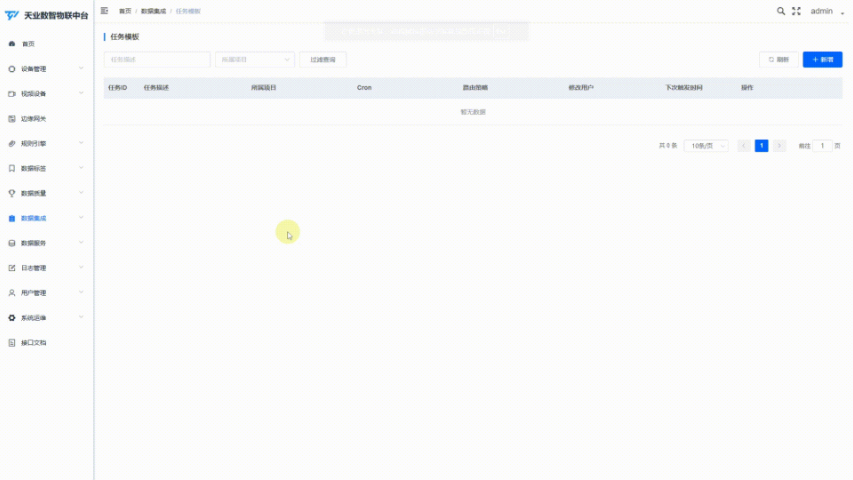Expand the 数据服务 menu chevron
Image resolution: width=853 pixels, height=480 pixels.
(x=81, y=243)
